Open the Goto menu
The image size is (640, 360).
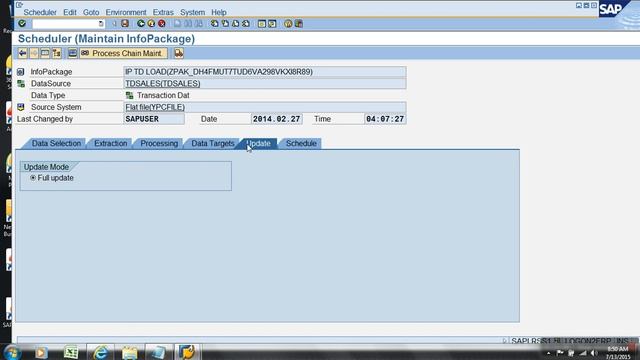click(91, 12)
